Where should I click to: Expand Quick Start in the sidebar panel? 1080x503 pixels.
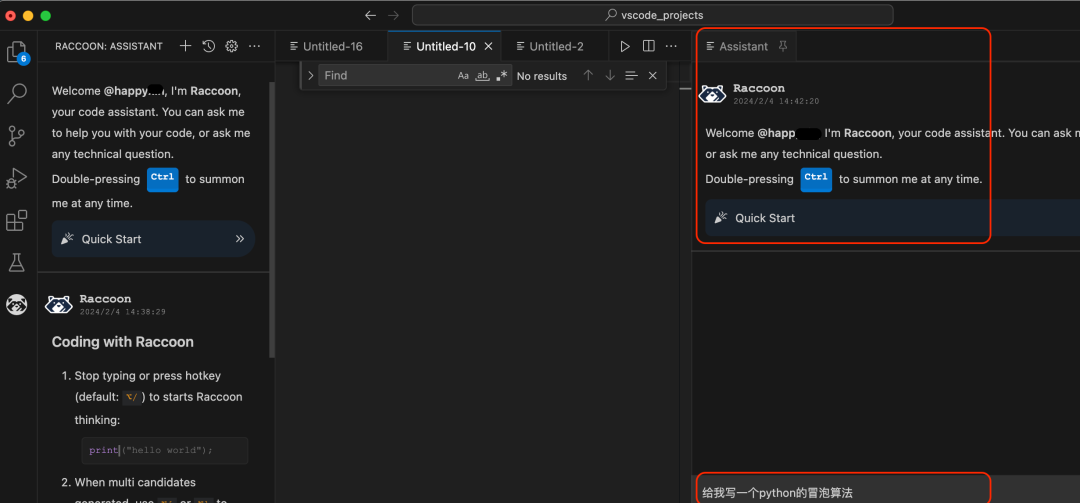tap(154, 239)
